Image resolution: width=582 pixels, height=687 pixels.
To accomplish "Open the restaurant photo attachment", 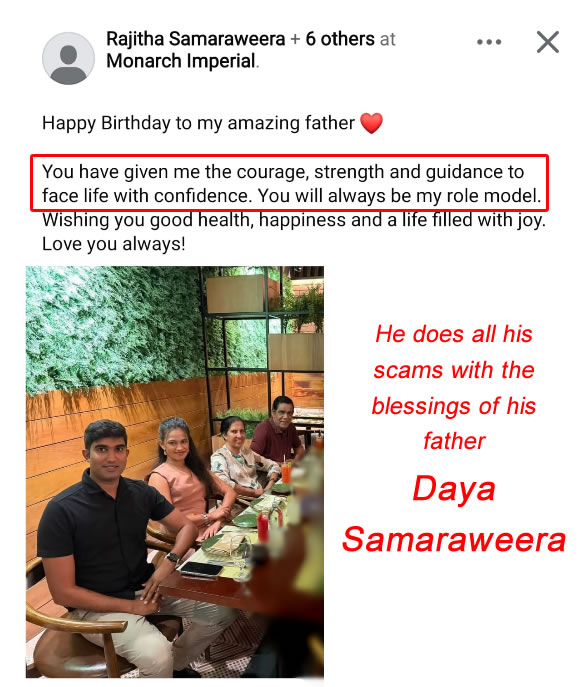I will pos(175,472).
